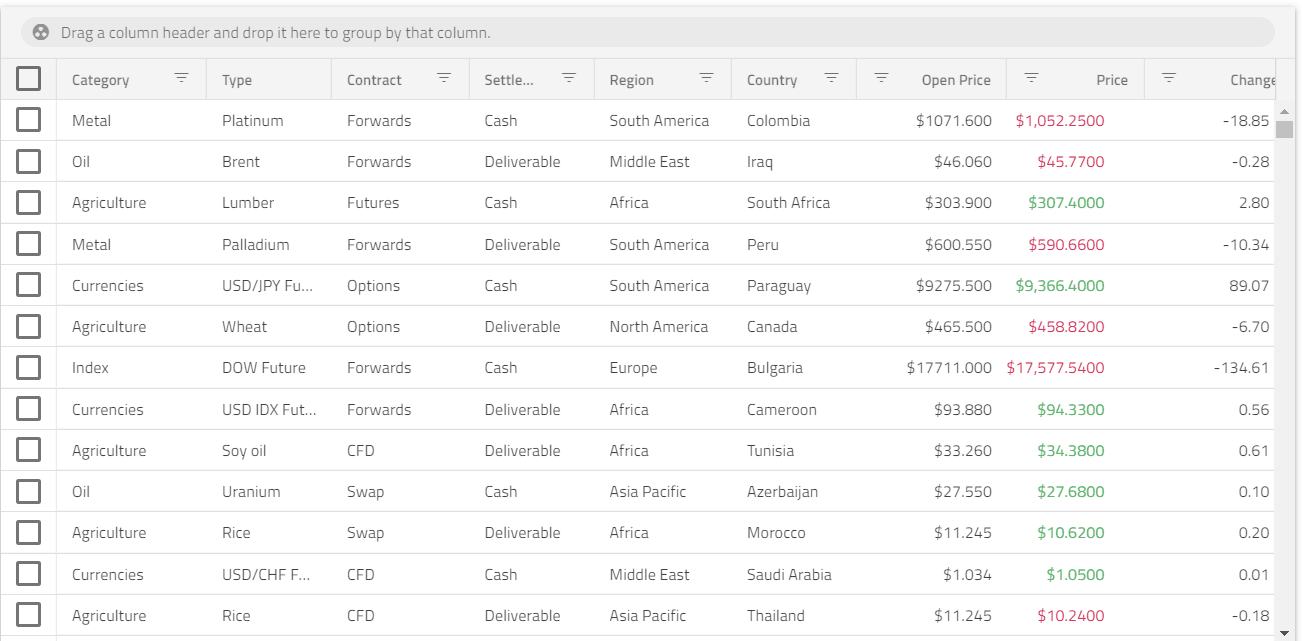Click the scrollbar down arrow
Image resolution: width=1302 pixels, height=641 pixels.
tap(1285, 632)
